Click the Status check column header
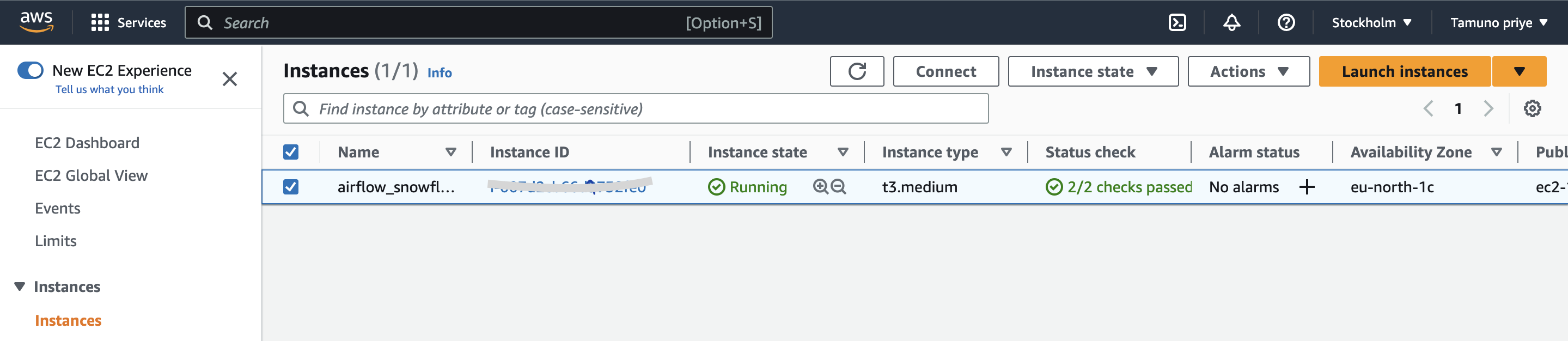 coord(1090,151)
